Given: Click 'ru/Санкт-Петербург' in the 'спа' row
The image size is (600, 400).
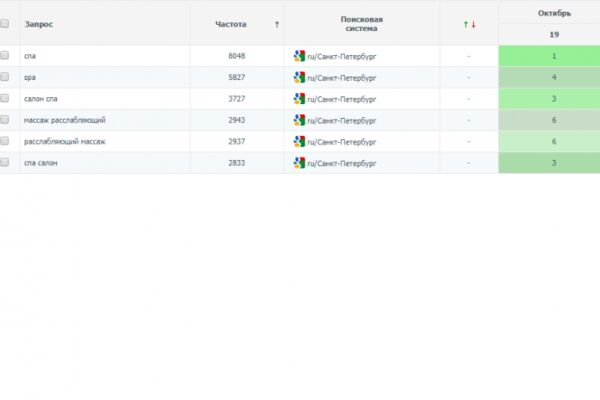Looking at the screenshot, I should (x=342, y=57).
